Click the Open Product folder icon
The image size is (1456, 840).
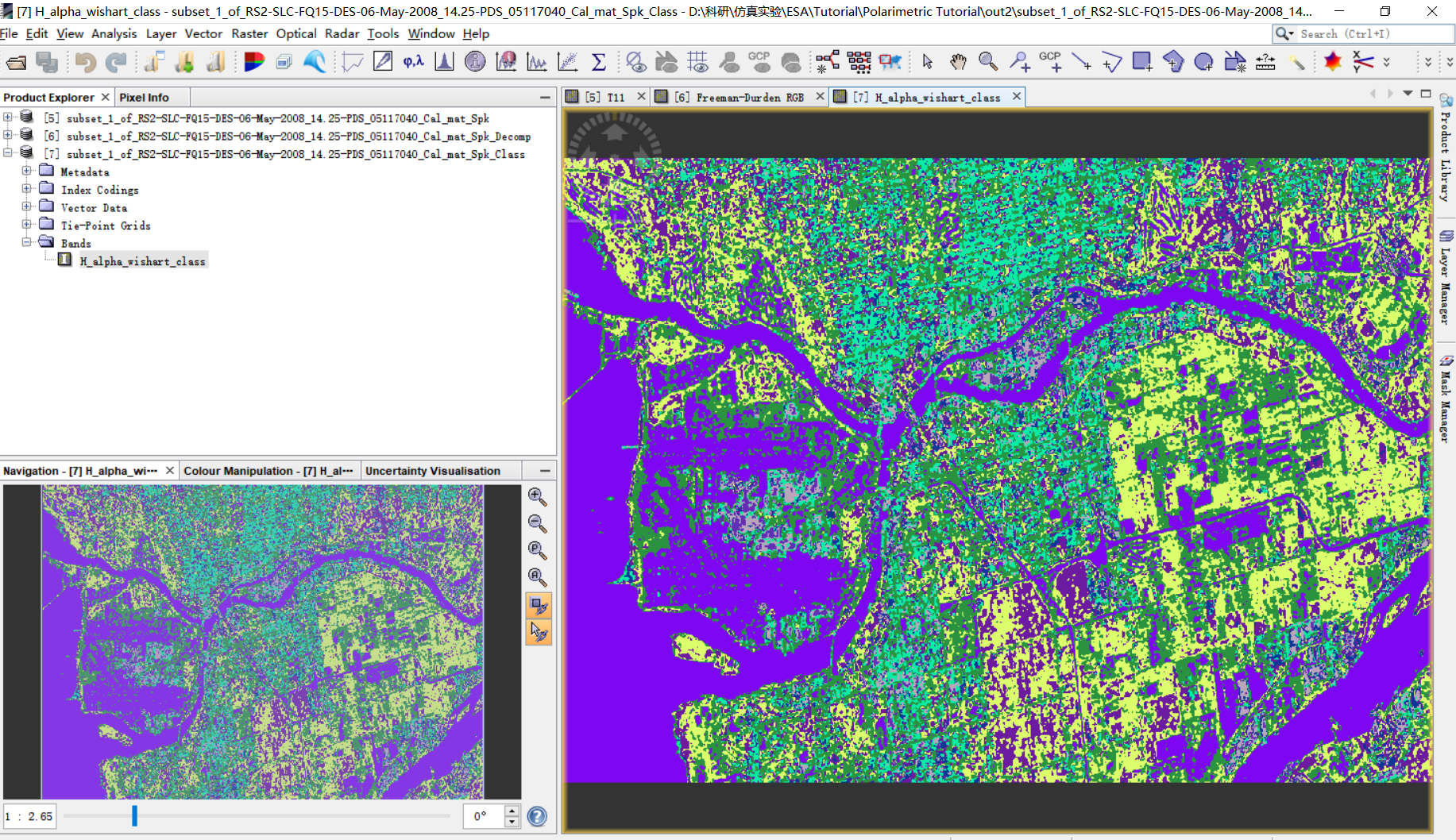pos(16,62)
